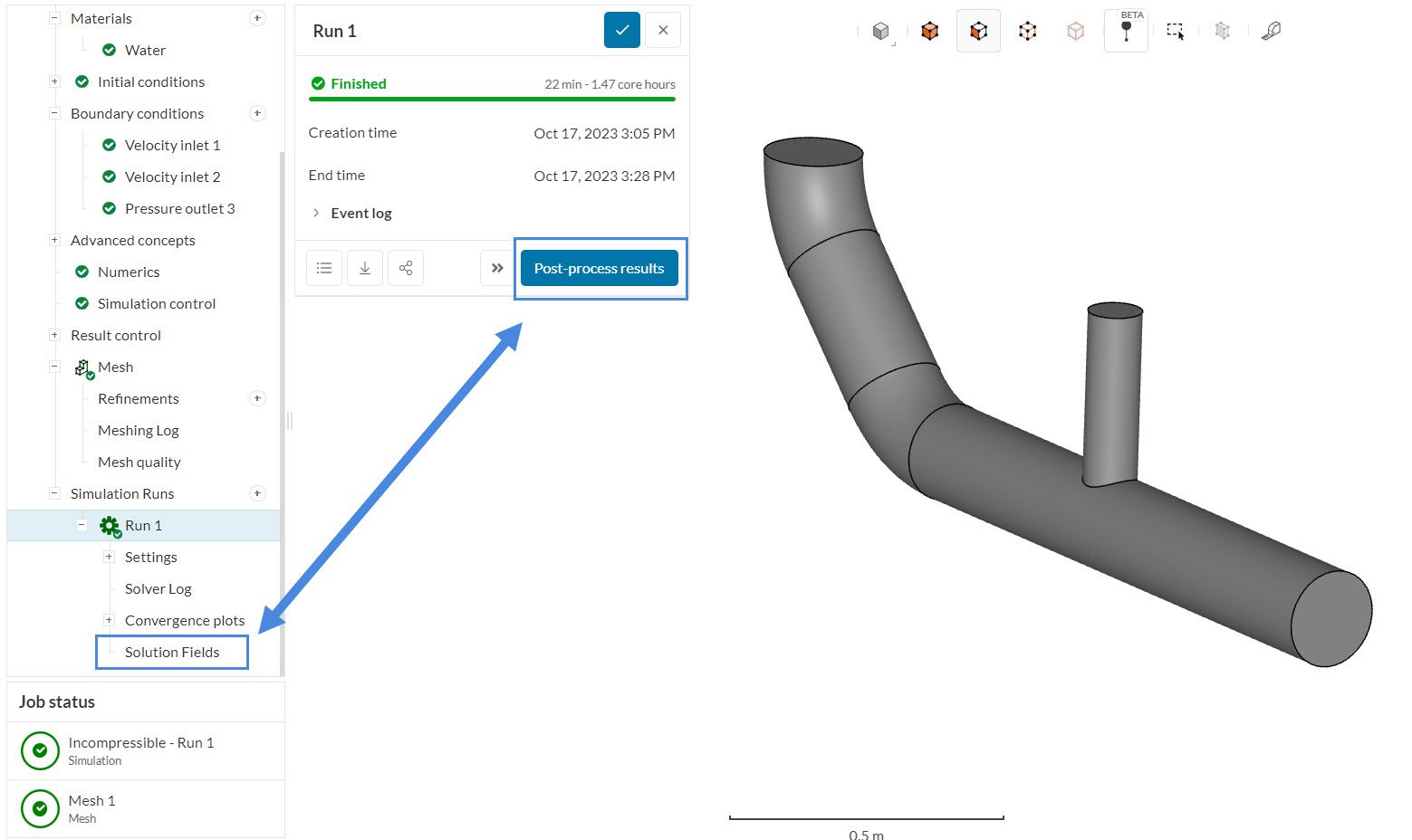Screen dimensions: 1412x840
Task: Open the run list-view icon
Action: 324,268
